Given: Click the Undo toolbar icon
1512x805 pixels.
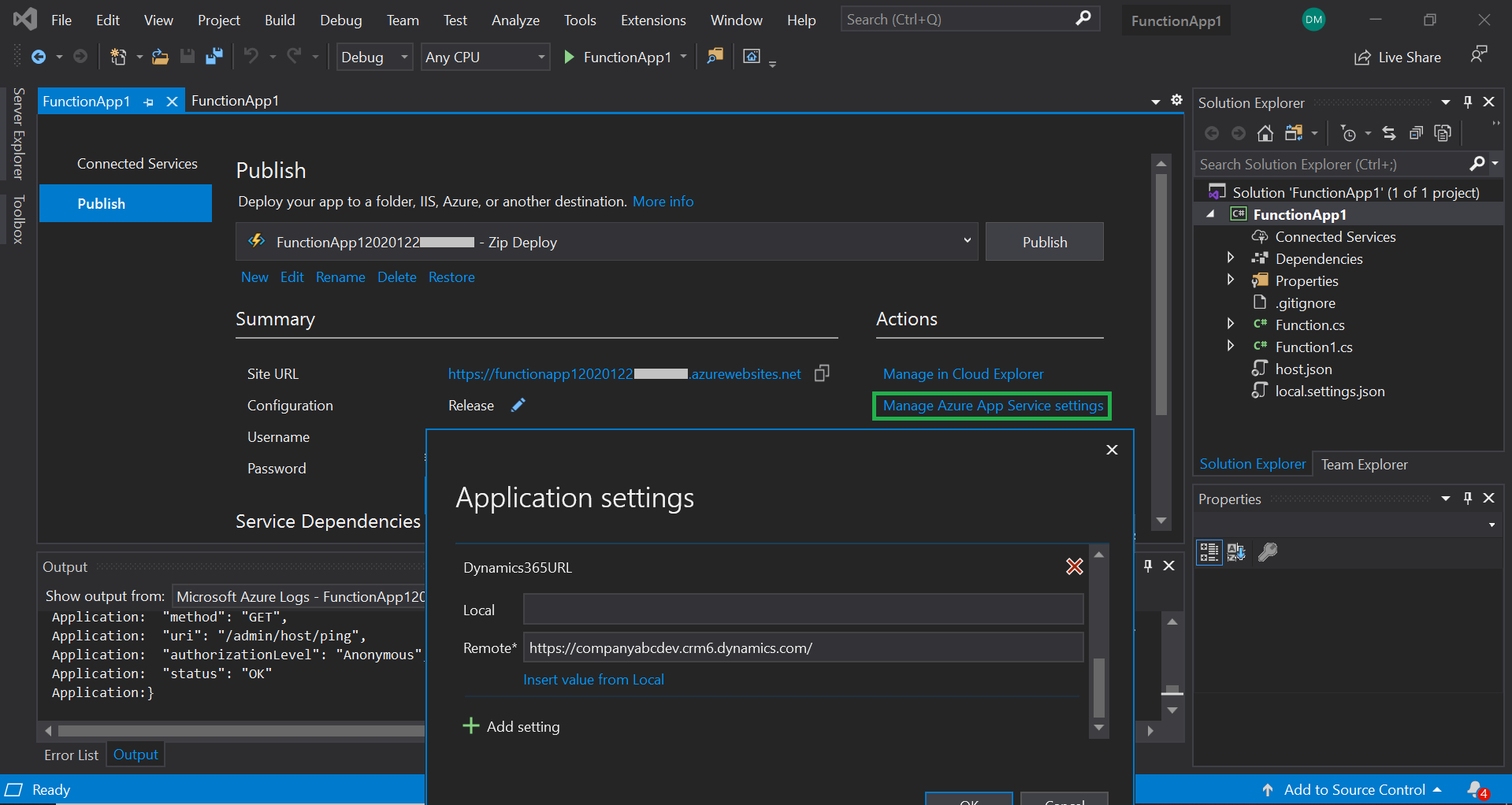Looking at the screenshot, I should coord(251,56).
